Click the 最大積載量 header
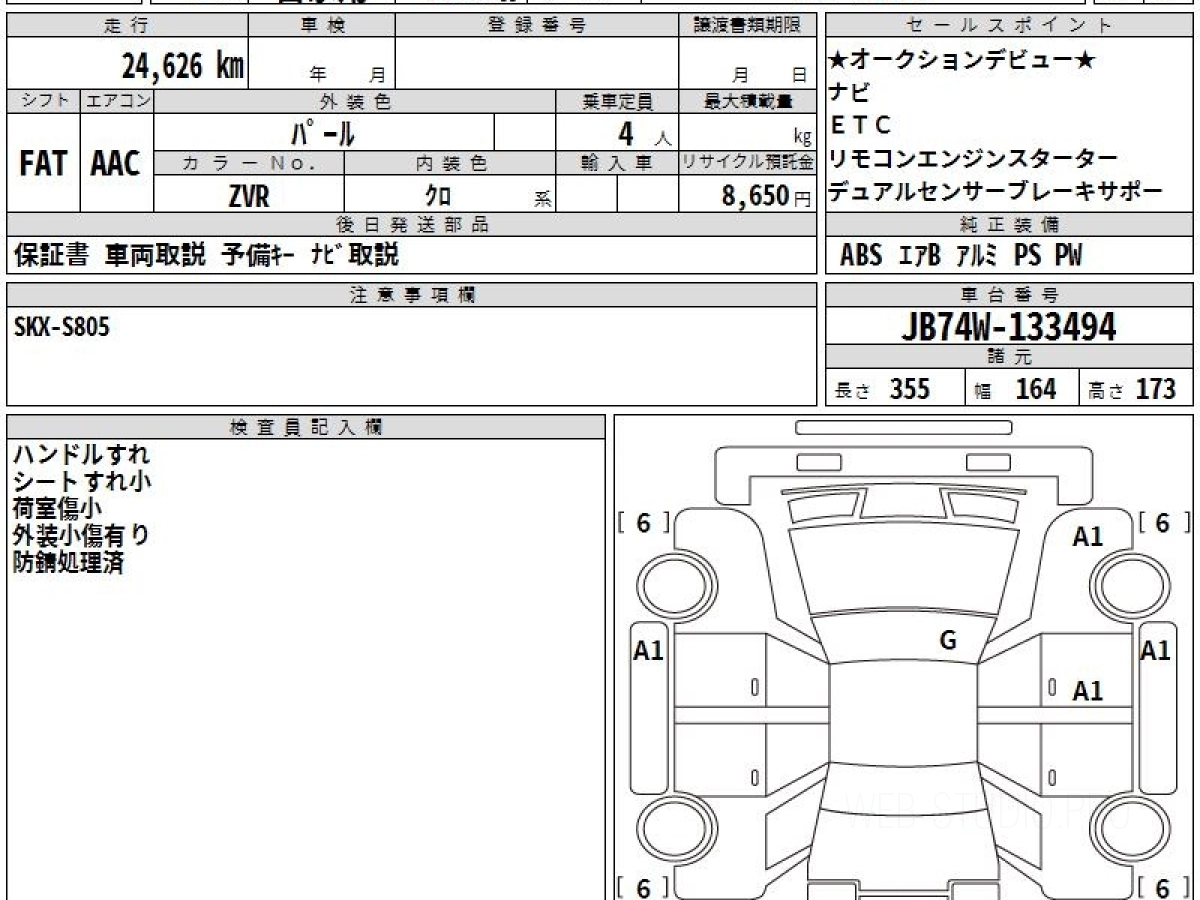Image resolution: width=1200 pixels, height=900 pixels. tap(748, 101)
